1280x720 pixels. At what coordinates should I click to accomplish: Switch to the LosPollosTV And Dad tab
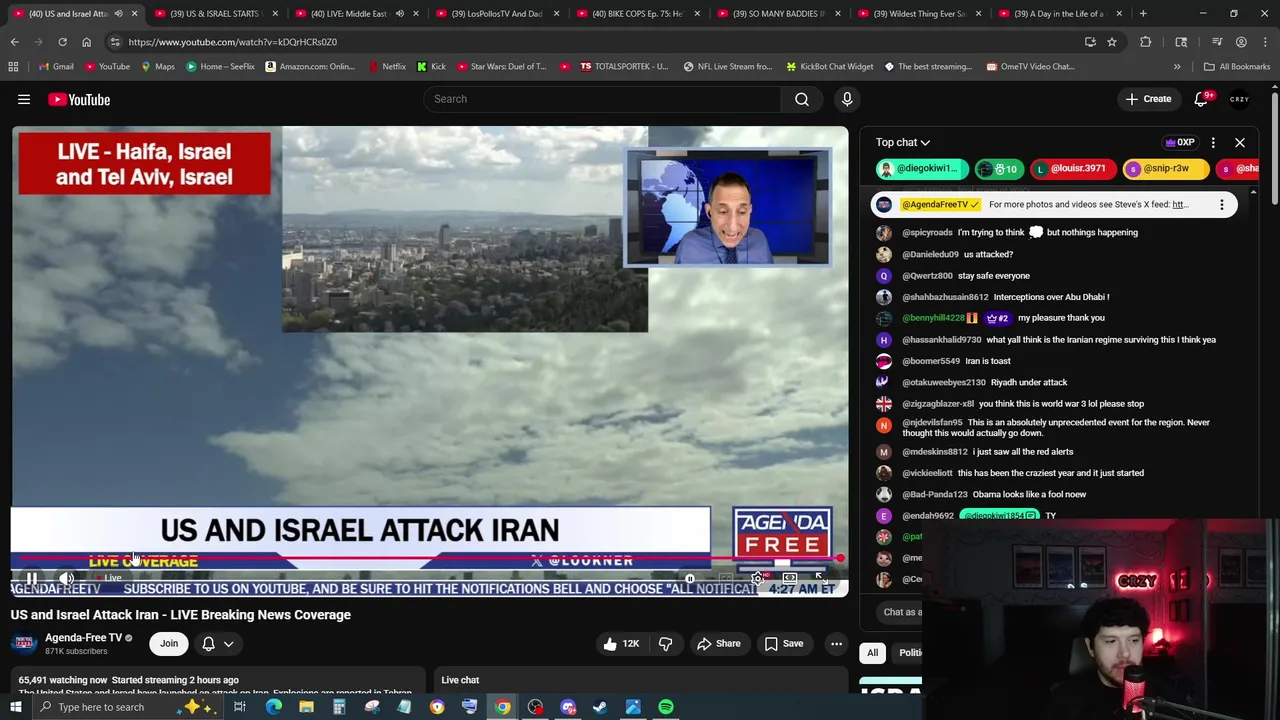pyautogui.click(x=496, y=14)
